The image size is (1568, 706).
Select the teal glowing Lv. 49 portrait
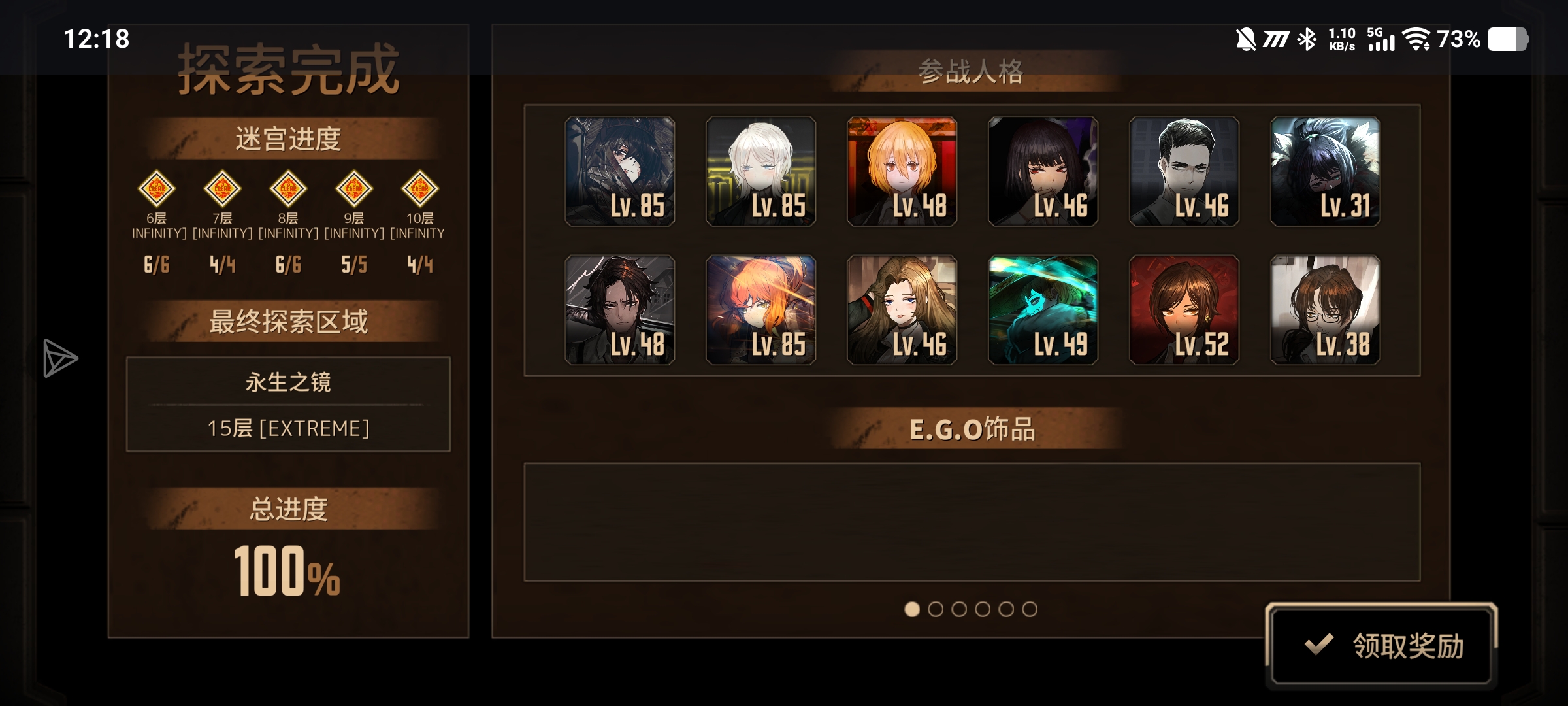[1043, 310]
